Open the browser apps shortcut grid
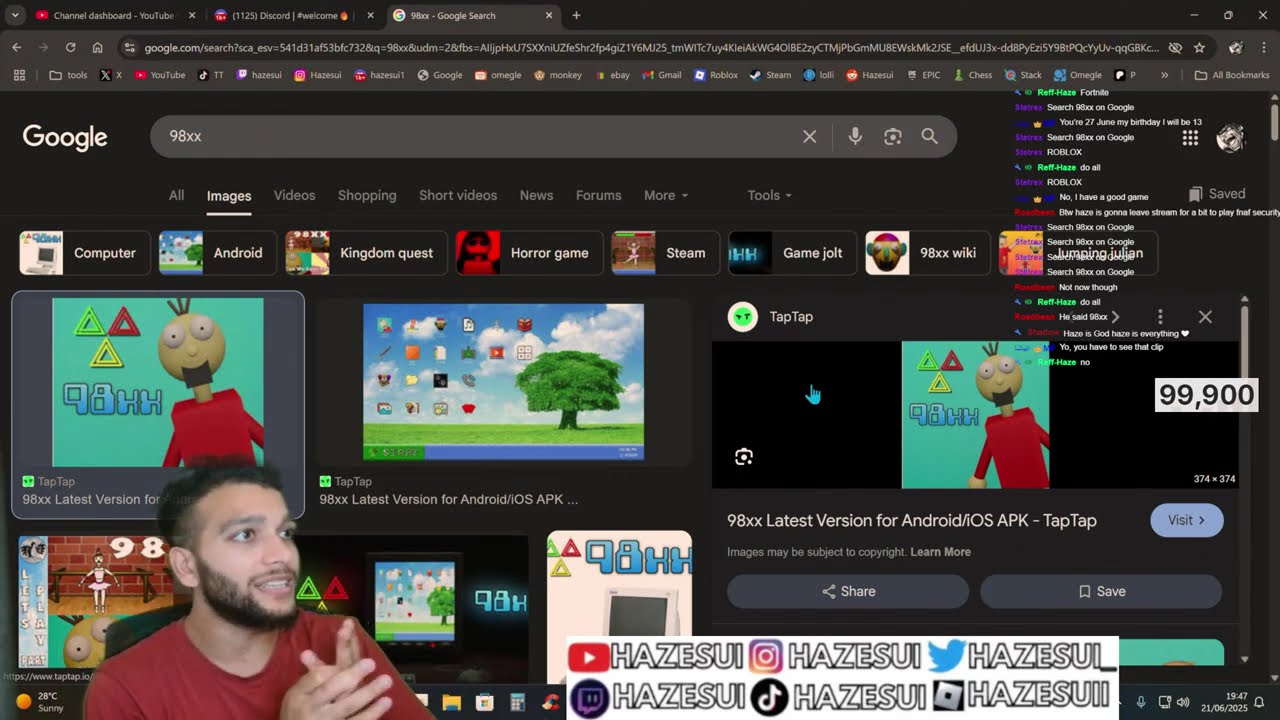Image resolution: width=1280 pixels, height=720 pixels. pyautogui.click(x=19, y=75)
